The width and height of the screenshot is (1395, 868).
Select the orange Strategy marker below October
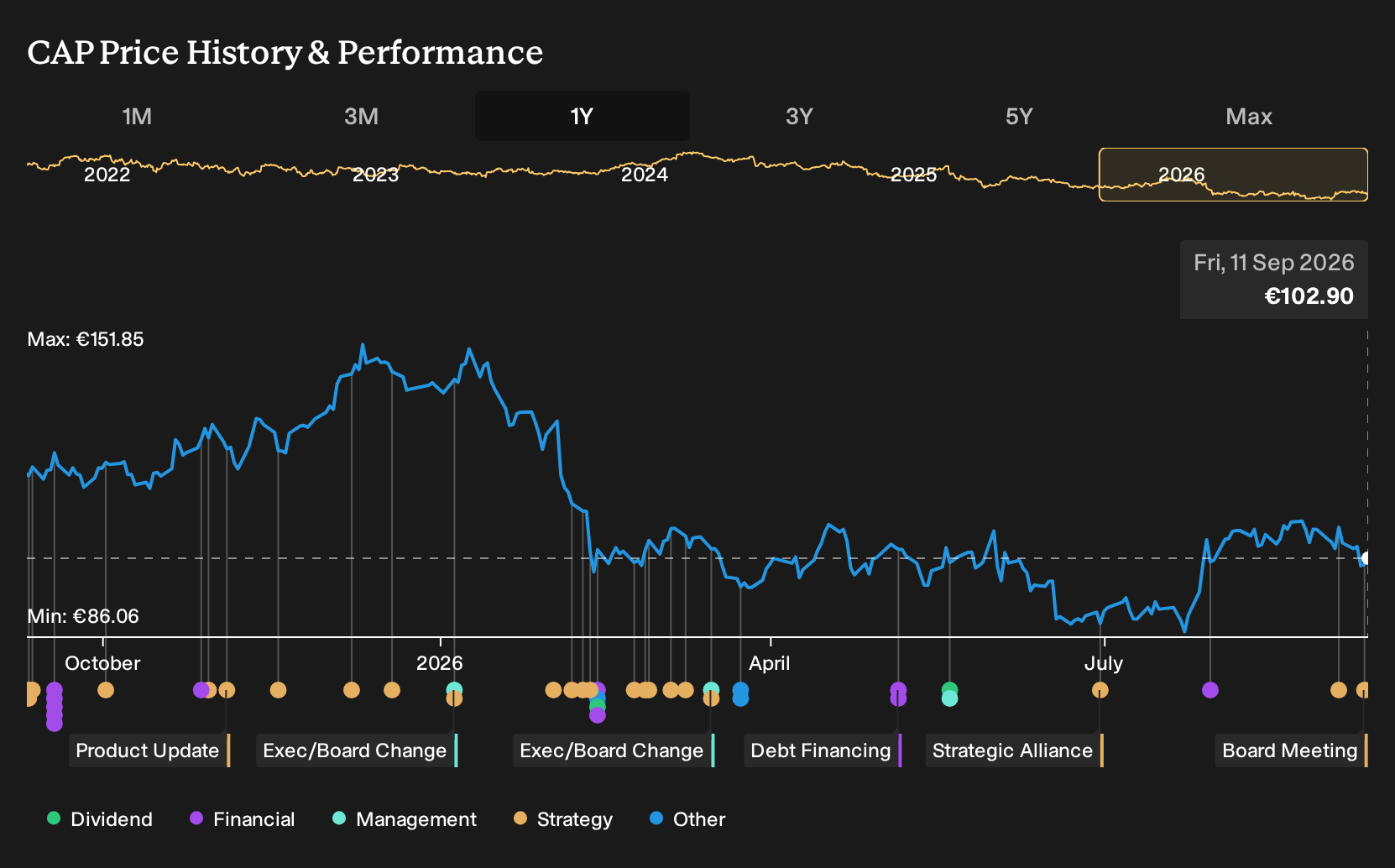point(105,690)
